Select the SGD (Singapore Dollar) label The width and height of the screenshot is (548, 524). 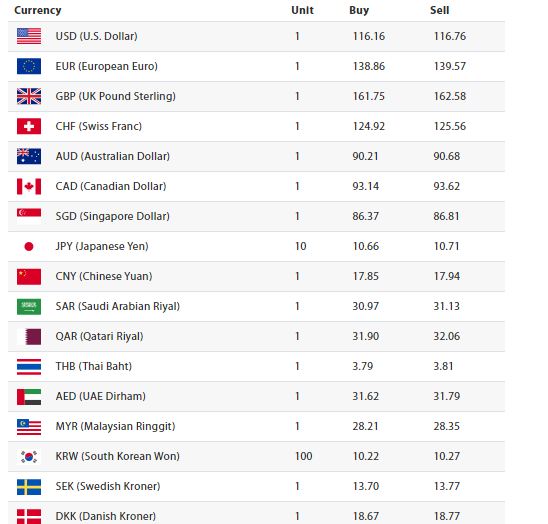point(113,216)
